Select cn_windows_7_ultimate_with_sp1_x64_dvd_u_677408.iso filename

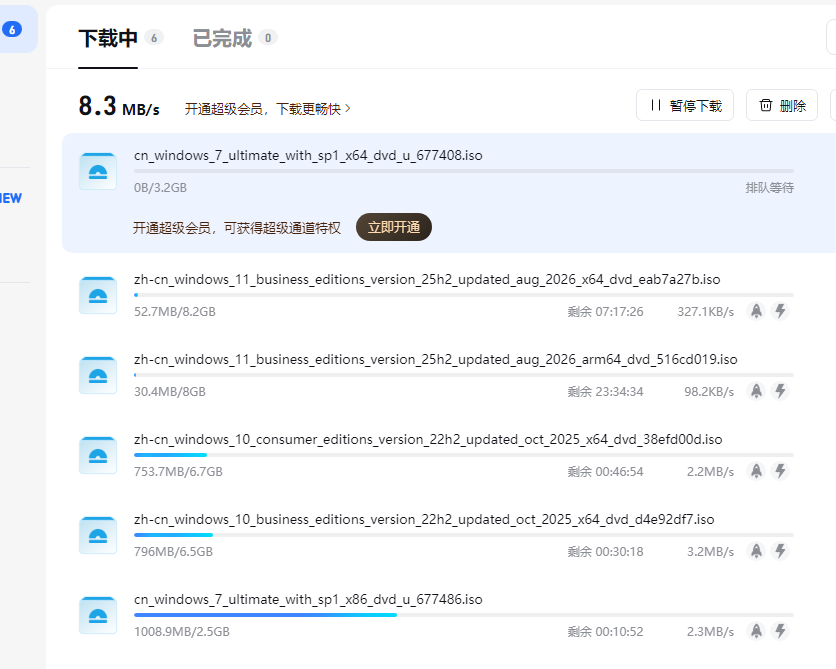308,156
